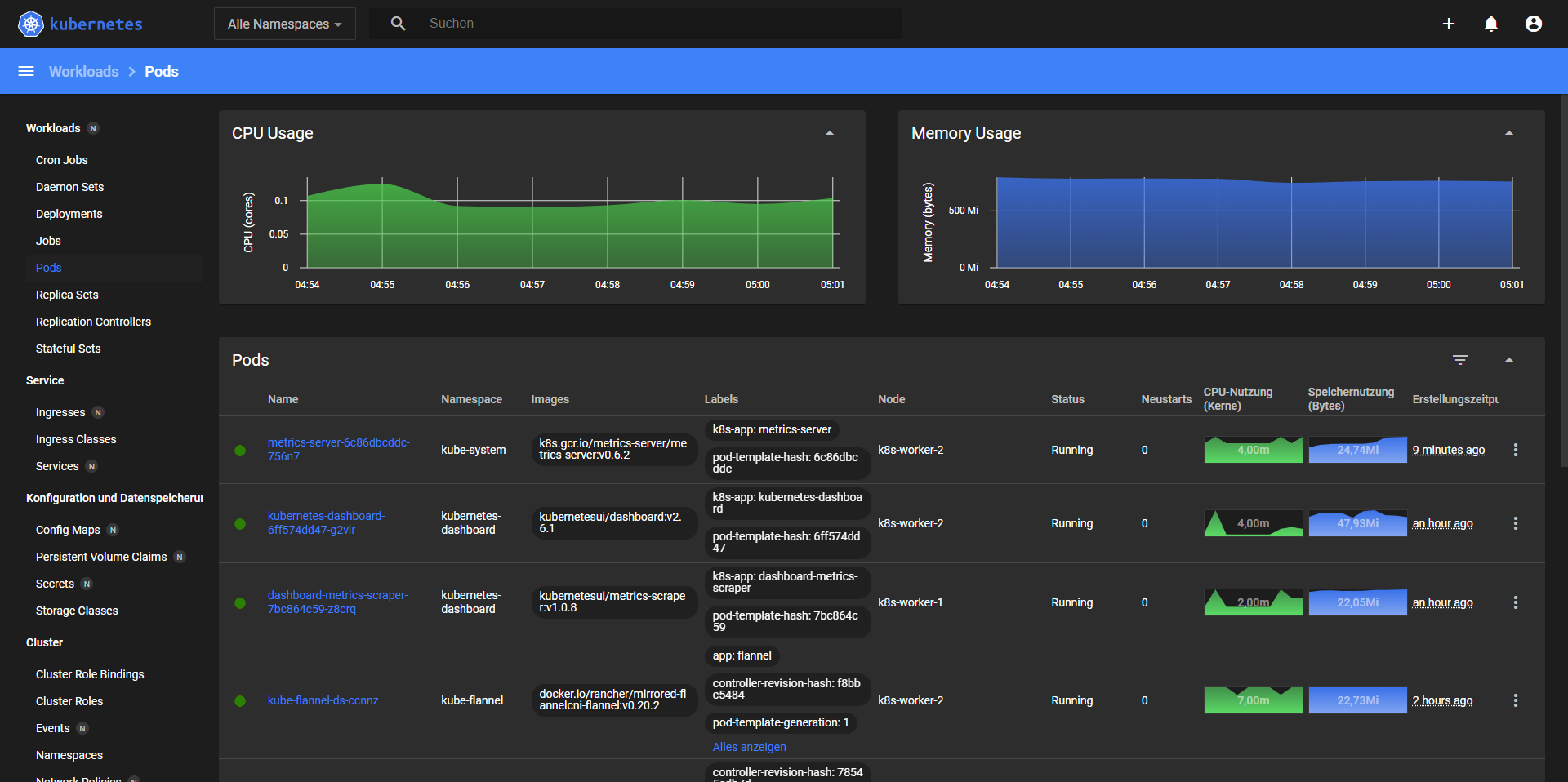Open Namespaces in sidebar
The width and height of the screenshot is (1568, 782).
(69, 755)
